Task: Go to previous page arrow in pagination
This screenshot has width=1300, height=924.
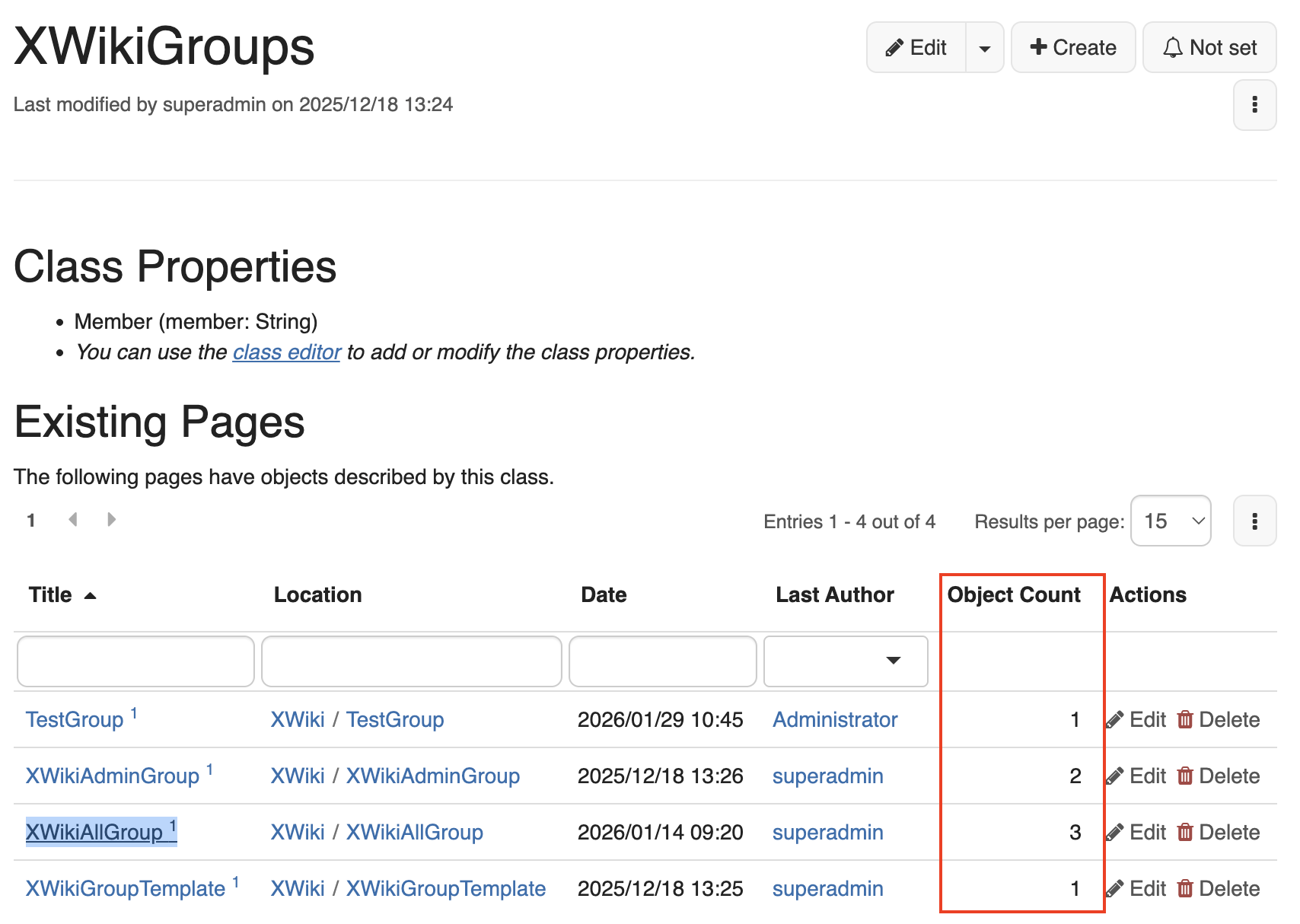Action: tap(73, 520)
